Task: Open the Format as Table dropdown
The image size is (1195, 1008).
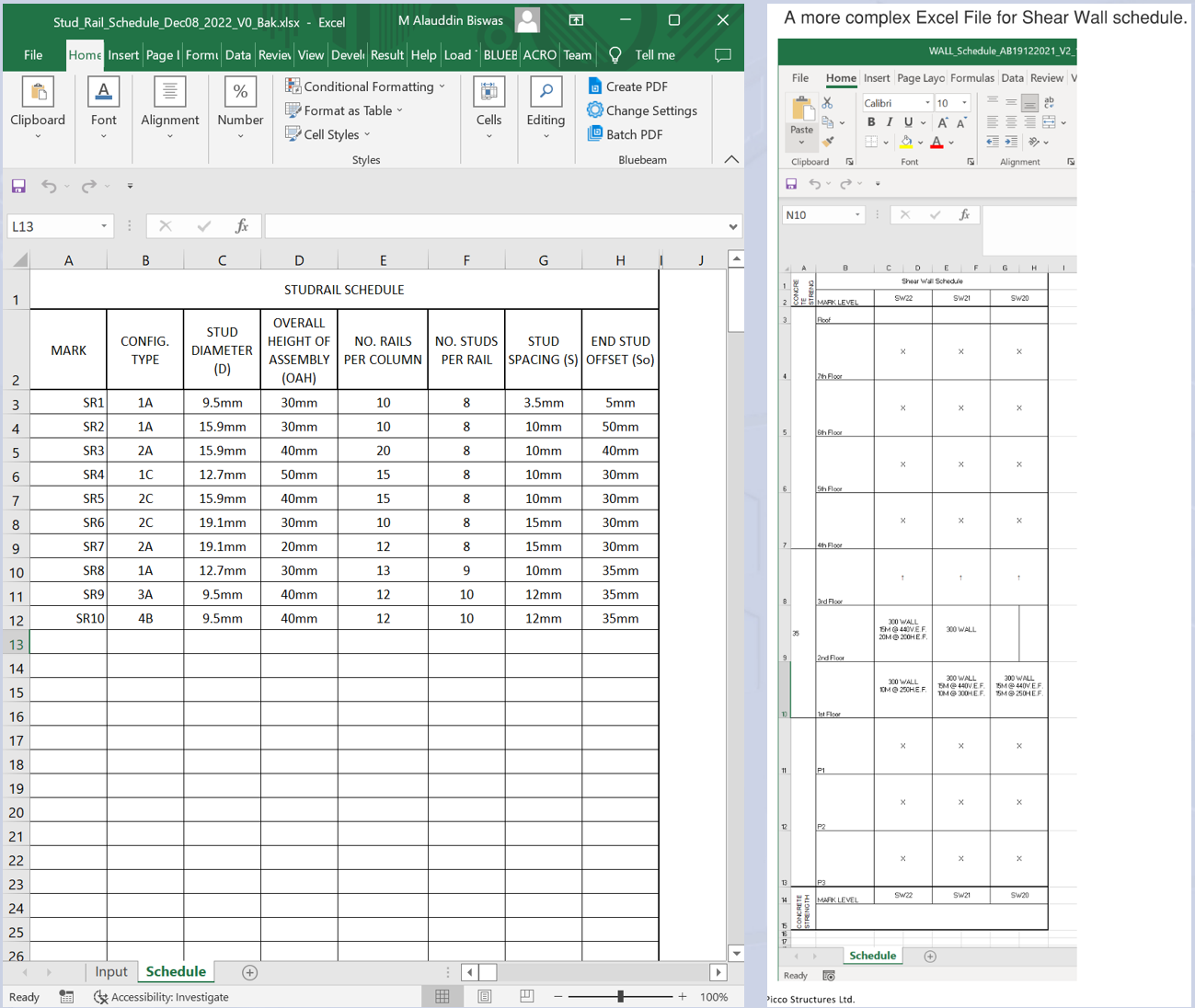Action: coord(348,110)
